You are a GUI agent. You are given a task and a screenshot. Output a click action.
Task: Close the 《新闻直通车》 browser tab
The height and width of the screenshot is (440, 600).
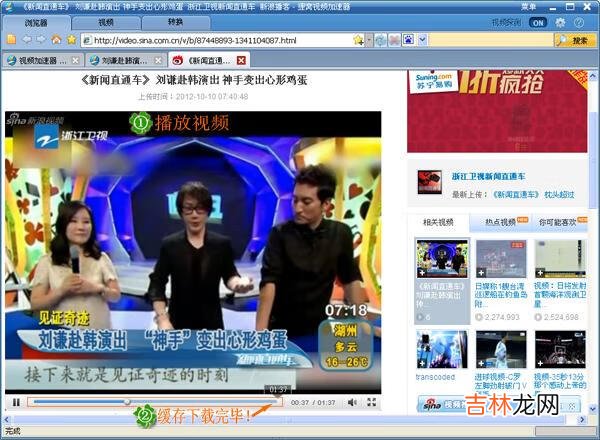point(240,60)
